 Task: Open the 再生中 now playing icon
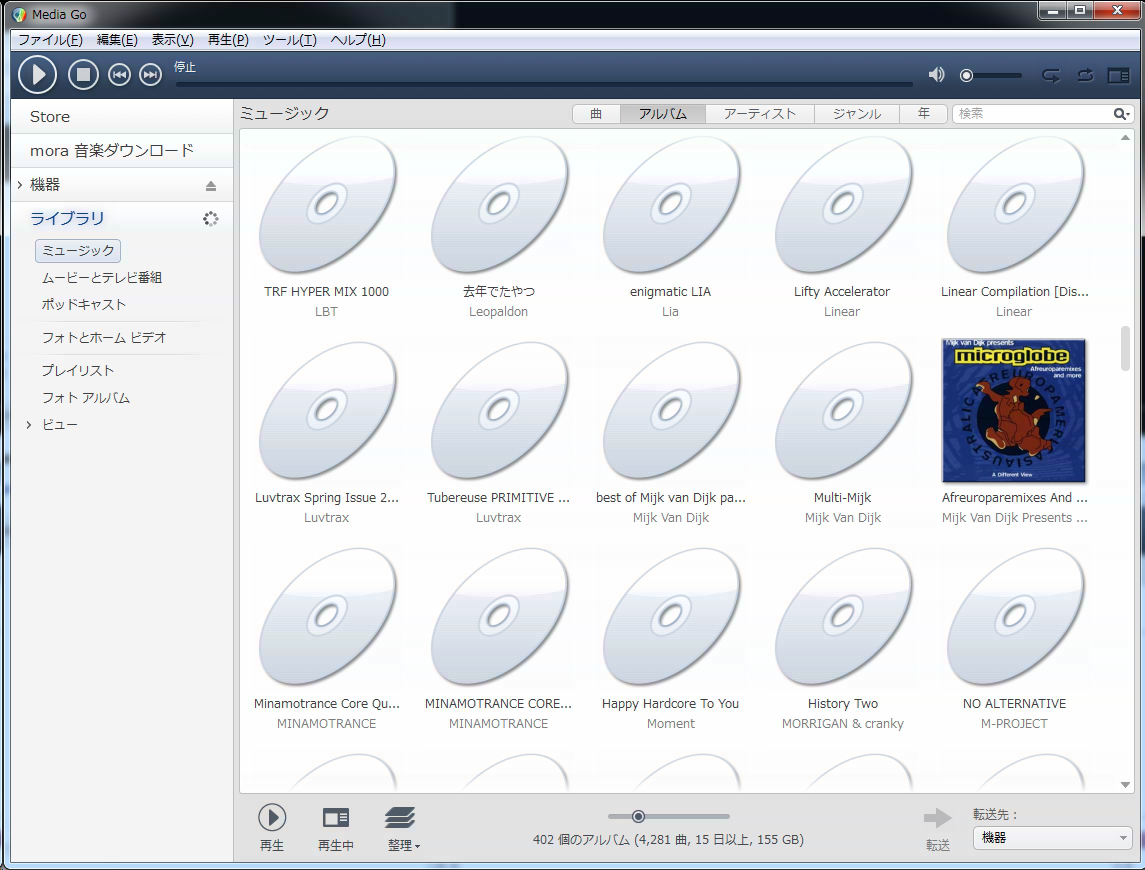[336, 817]
